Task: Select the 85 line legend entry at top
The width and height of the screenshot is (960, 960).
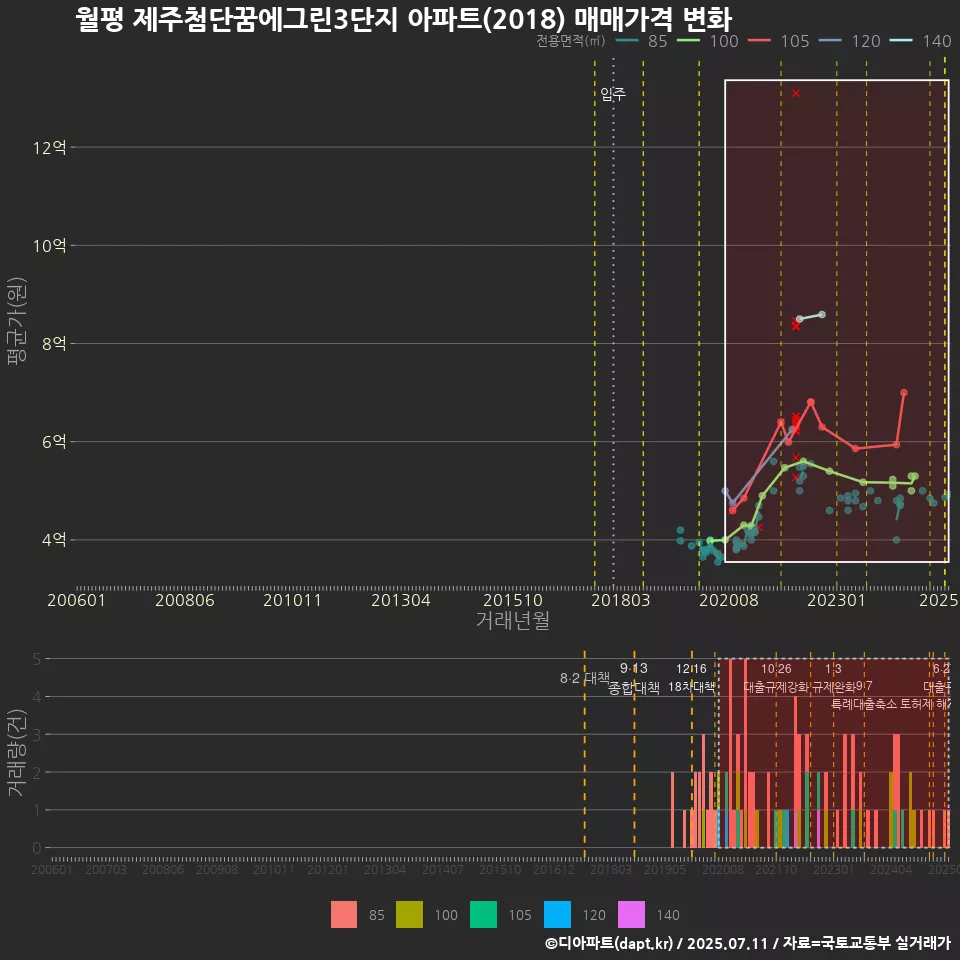Action: tap(641, 41)
